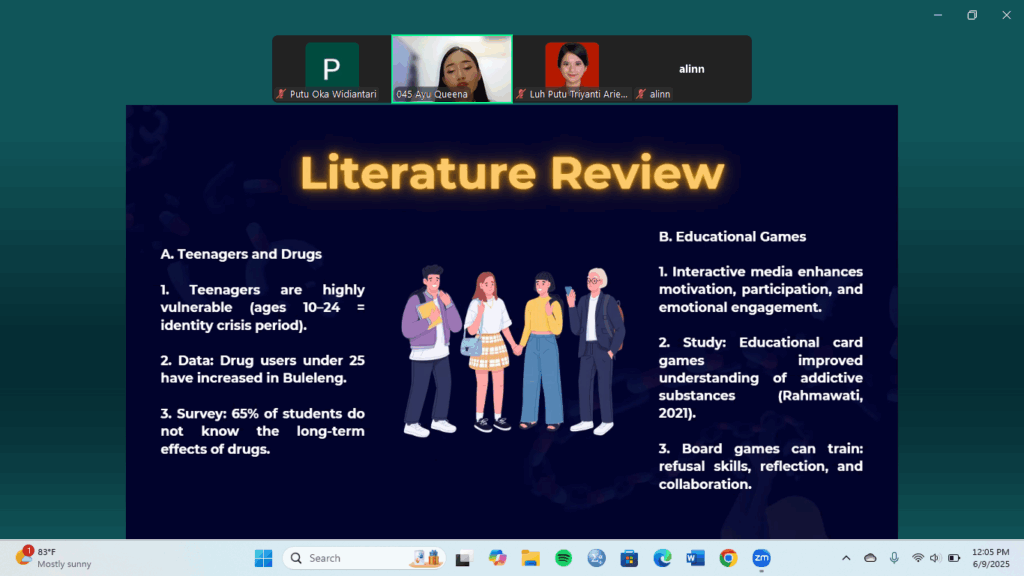Click the OneDrive cloud tray icon

click(x=870, y=558)
